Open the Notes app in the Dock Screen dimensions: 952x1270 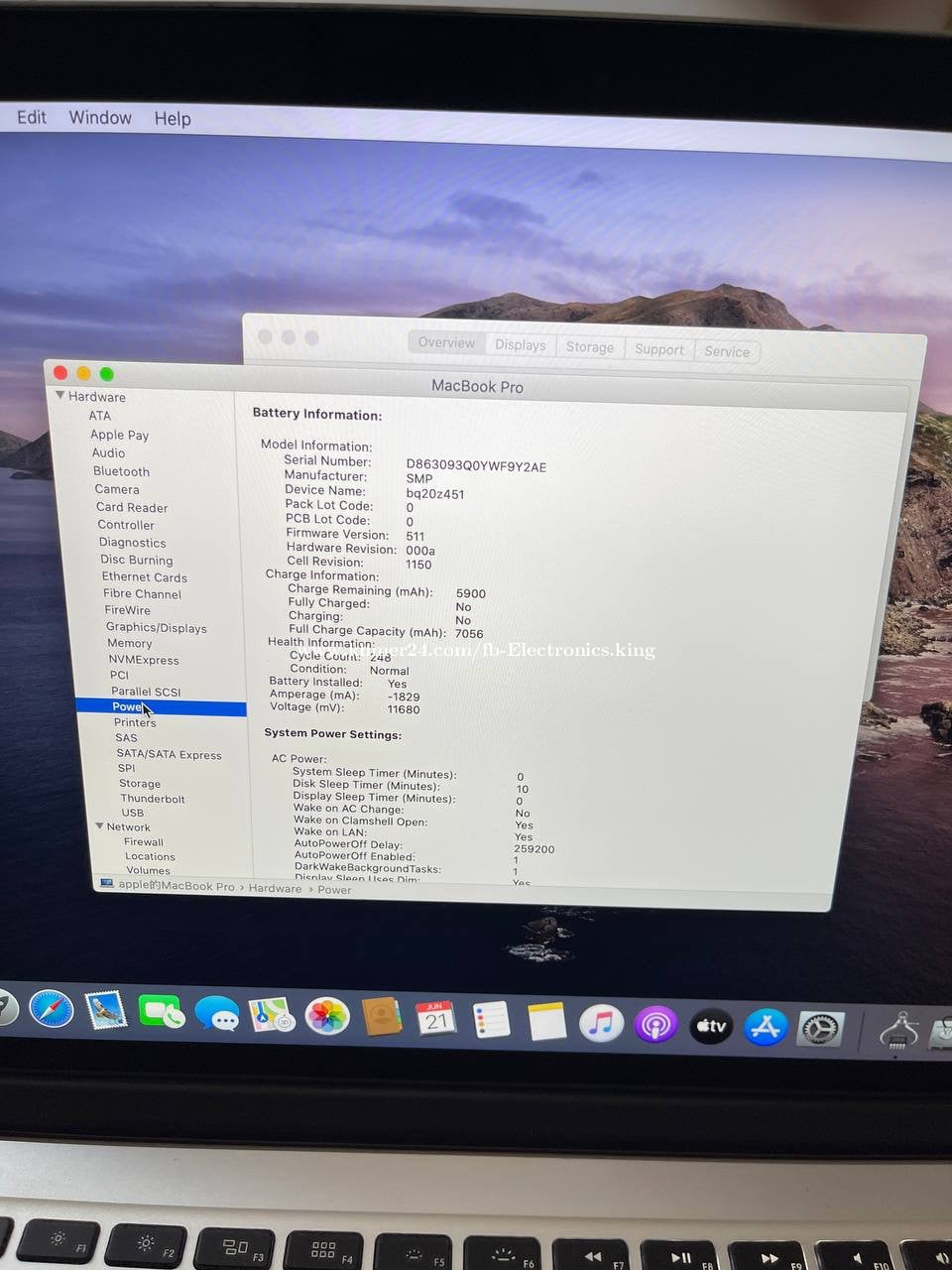pos(546,1022)
